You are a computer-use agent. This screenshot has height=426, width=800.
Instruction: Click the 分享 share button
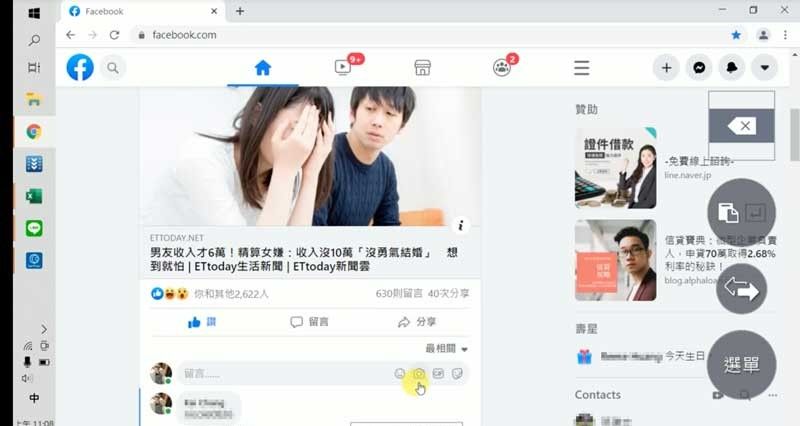416,322
